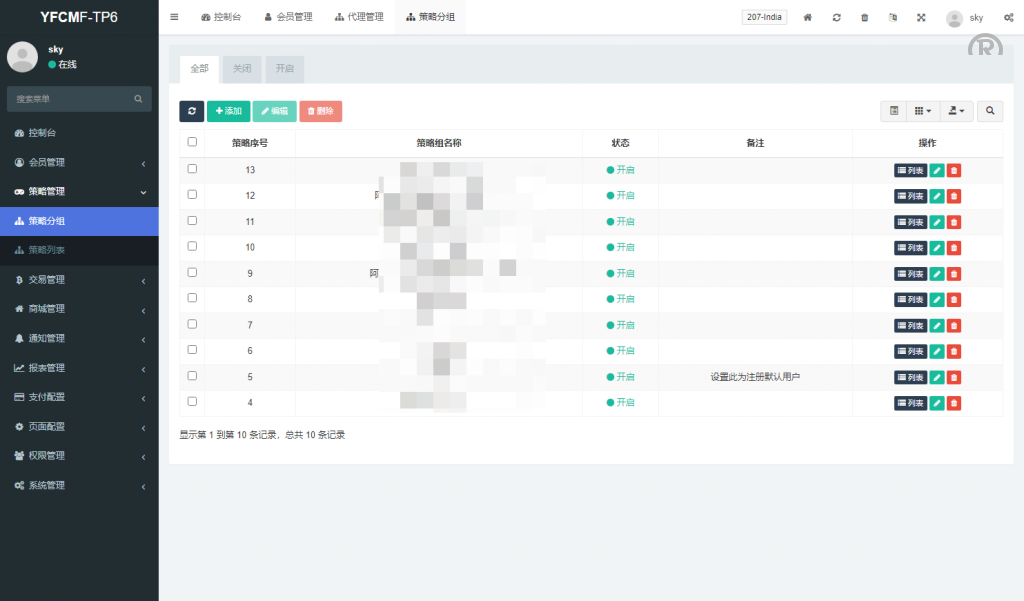Screen dimensions: 1024x601
Task: Switch to the 关闭 filter tab
Action: (x=242, y=69)
